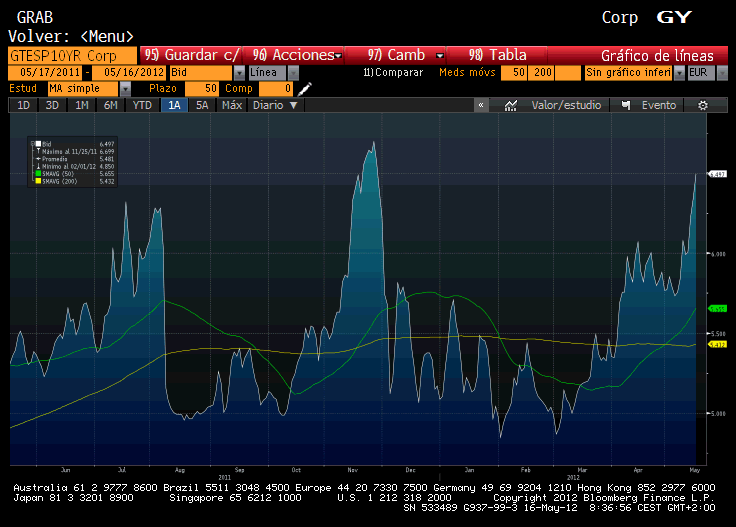Open the Línea chart type dropdown
Image resolution: width=736 pixels, height=527 pixels.
click(293, 73)
